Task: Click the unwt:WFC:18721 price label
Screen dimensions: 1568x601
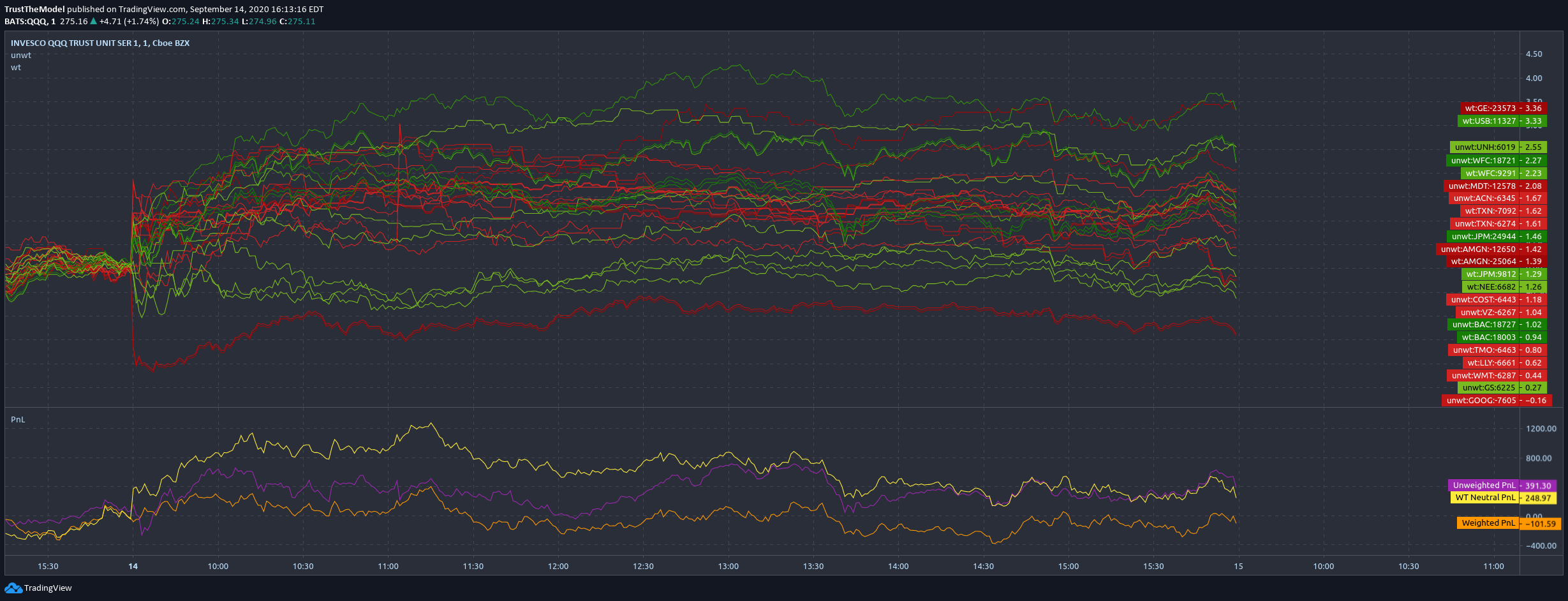Action: click(1497, 160)
